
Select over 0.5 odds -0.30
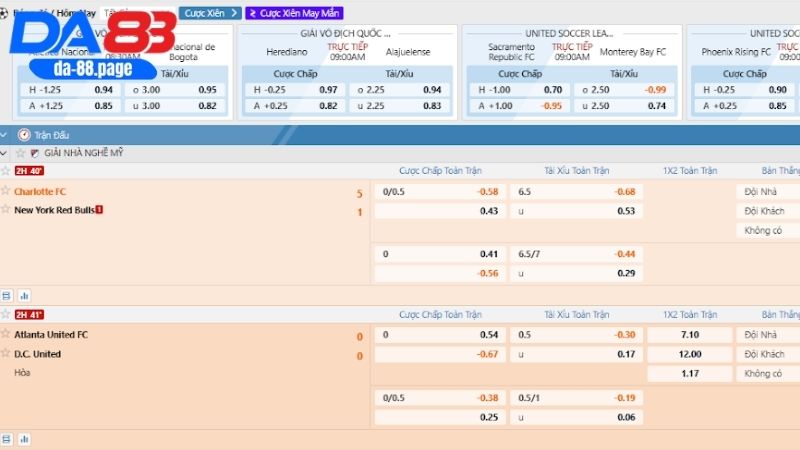pos(577,335)
